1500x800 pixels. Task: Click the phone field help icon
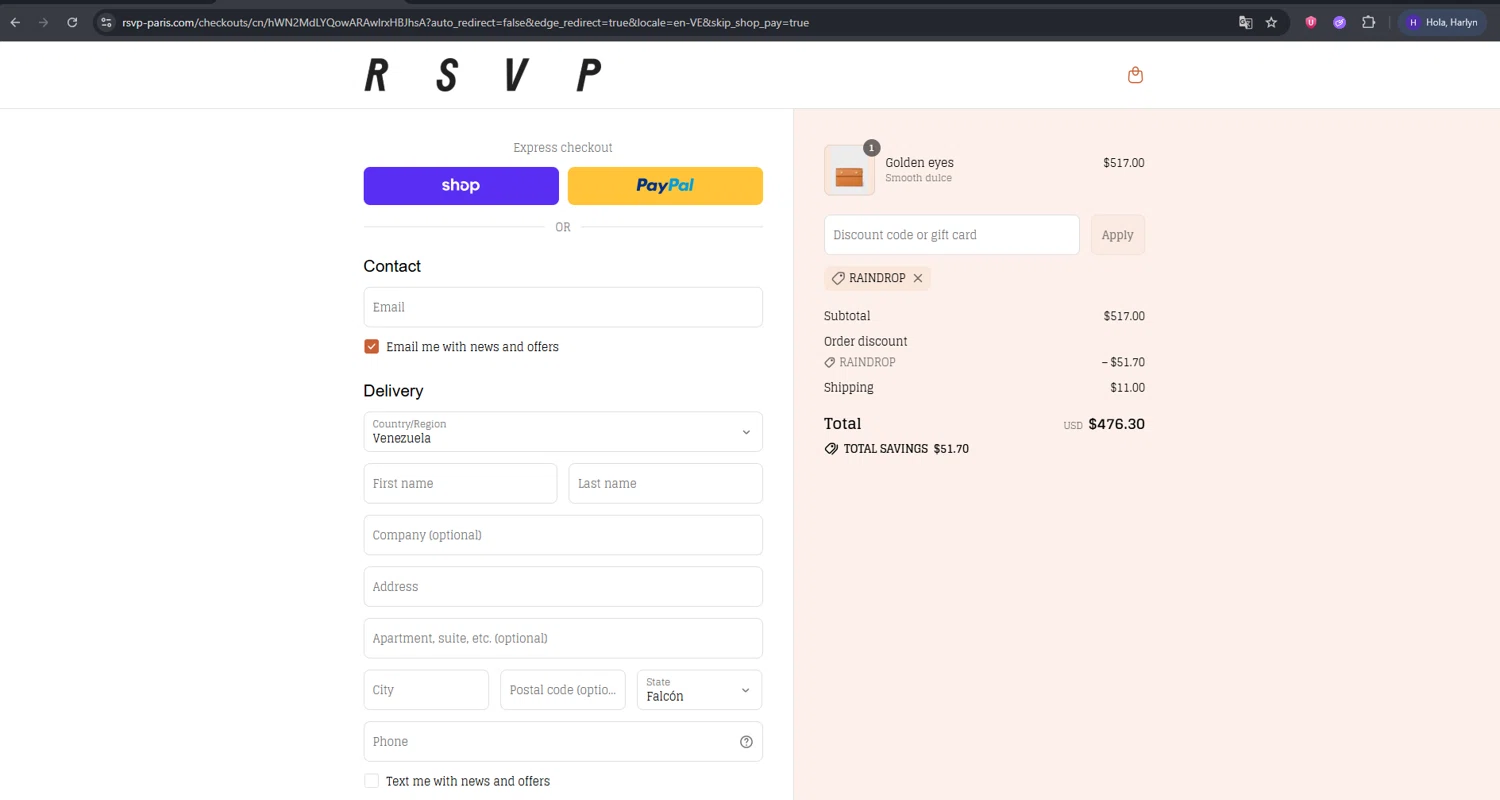tap(746, 742)
